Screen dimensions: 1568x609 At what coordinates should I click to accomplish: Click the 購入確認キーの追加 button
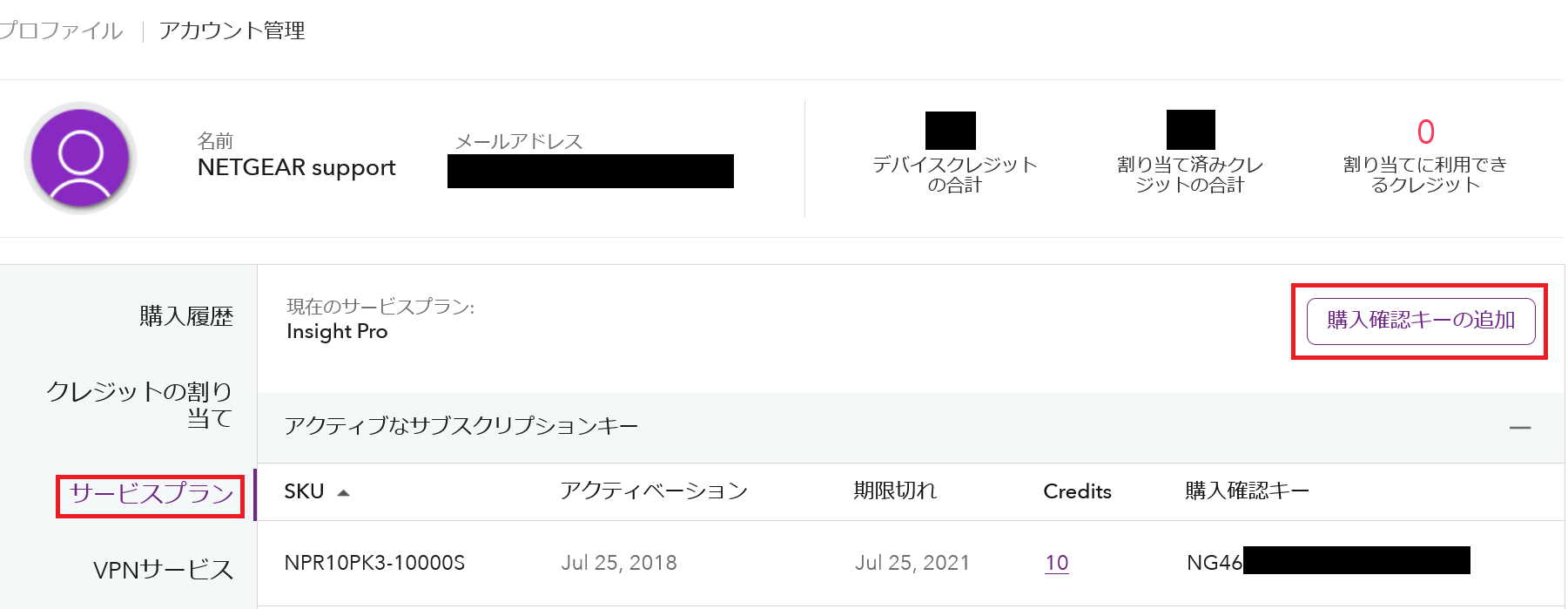(x=1421, y=321)
